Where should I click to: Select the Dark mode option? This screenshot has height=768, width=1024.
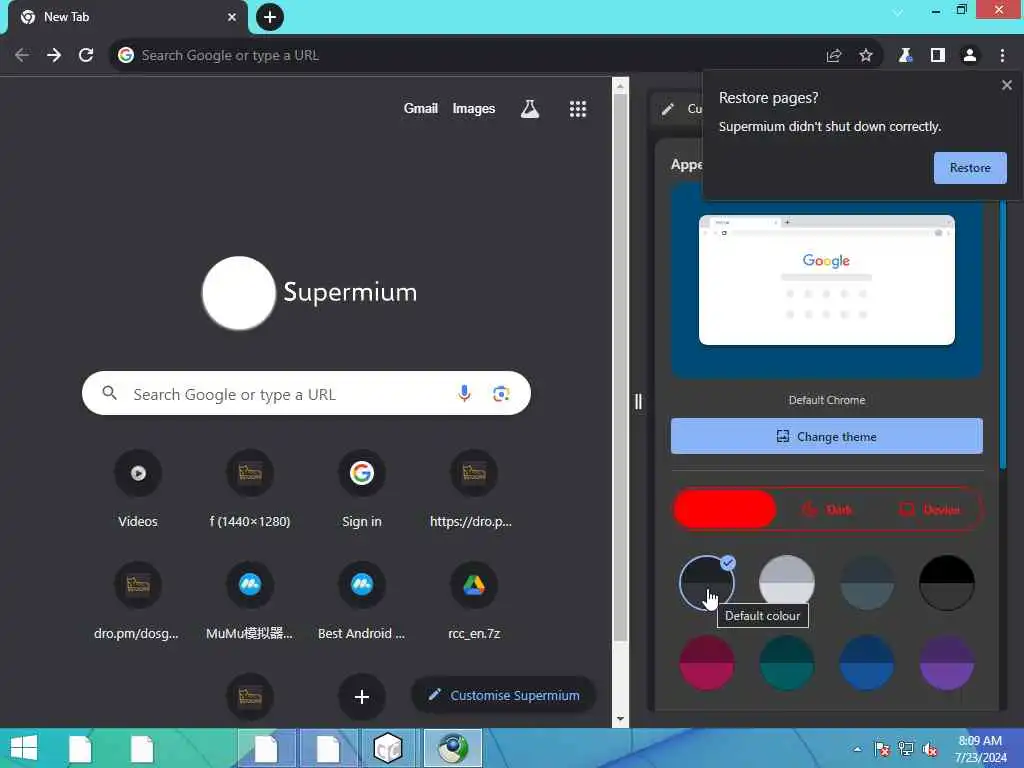[x=827, y=509]
